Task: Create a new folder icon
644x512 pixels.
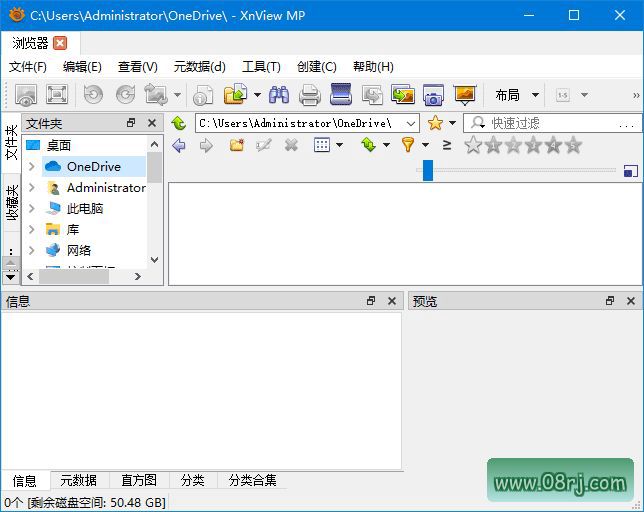Action: coord(237,145)
